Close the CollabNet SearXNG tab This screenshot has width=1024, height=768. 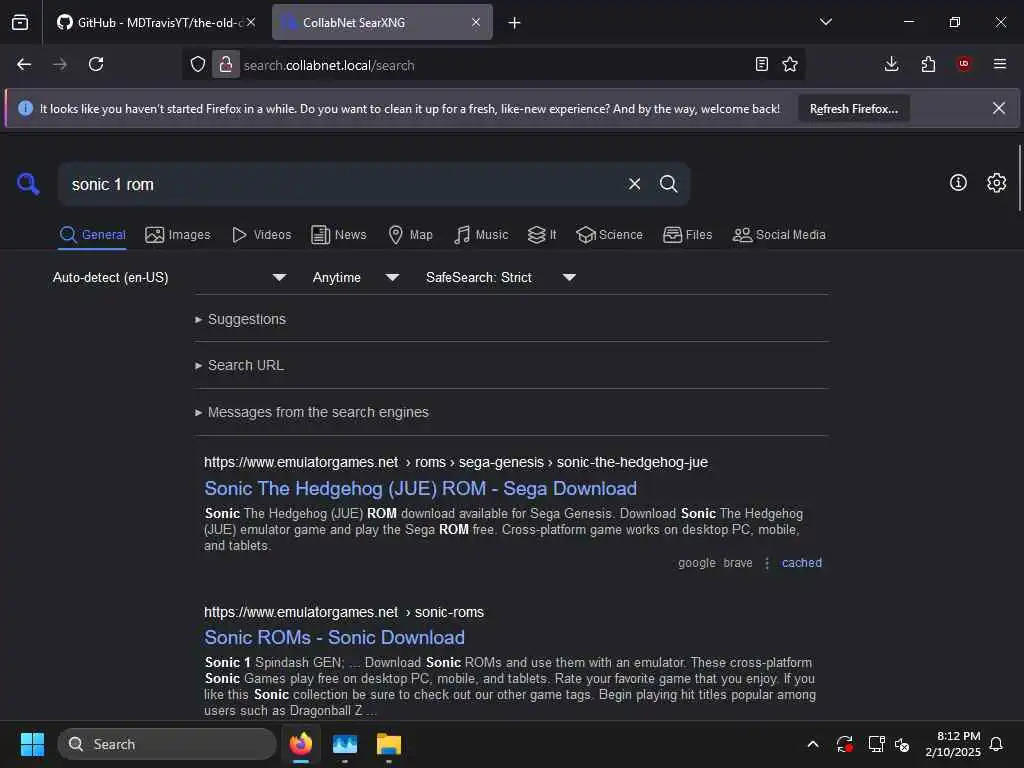tap(476, 23)
